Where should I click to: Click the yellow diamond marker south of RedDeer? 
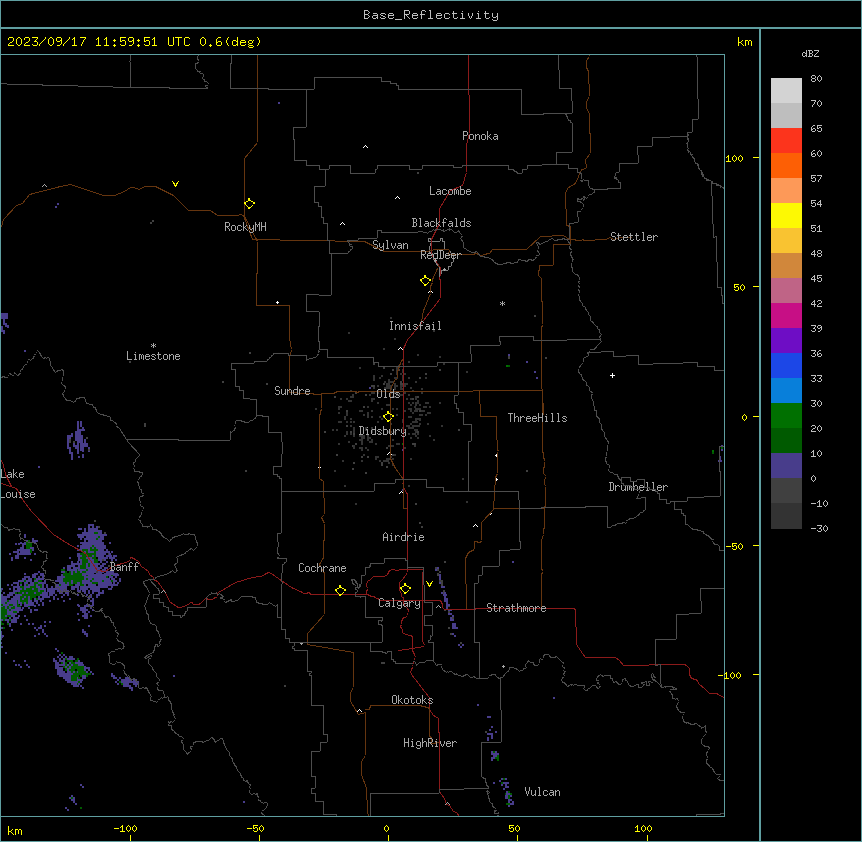tap(426, 281)
